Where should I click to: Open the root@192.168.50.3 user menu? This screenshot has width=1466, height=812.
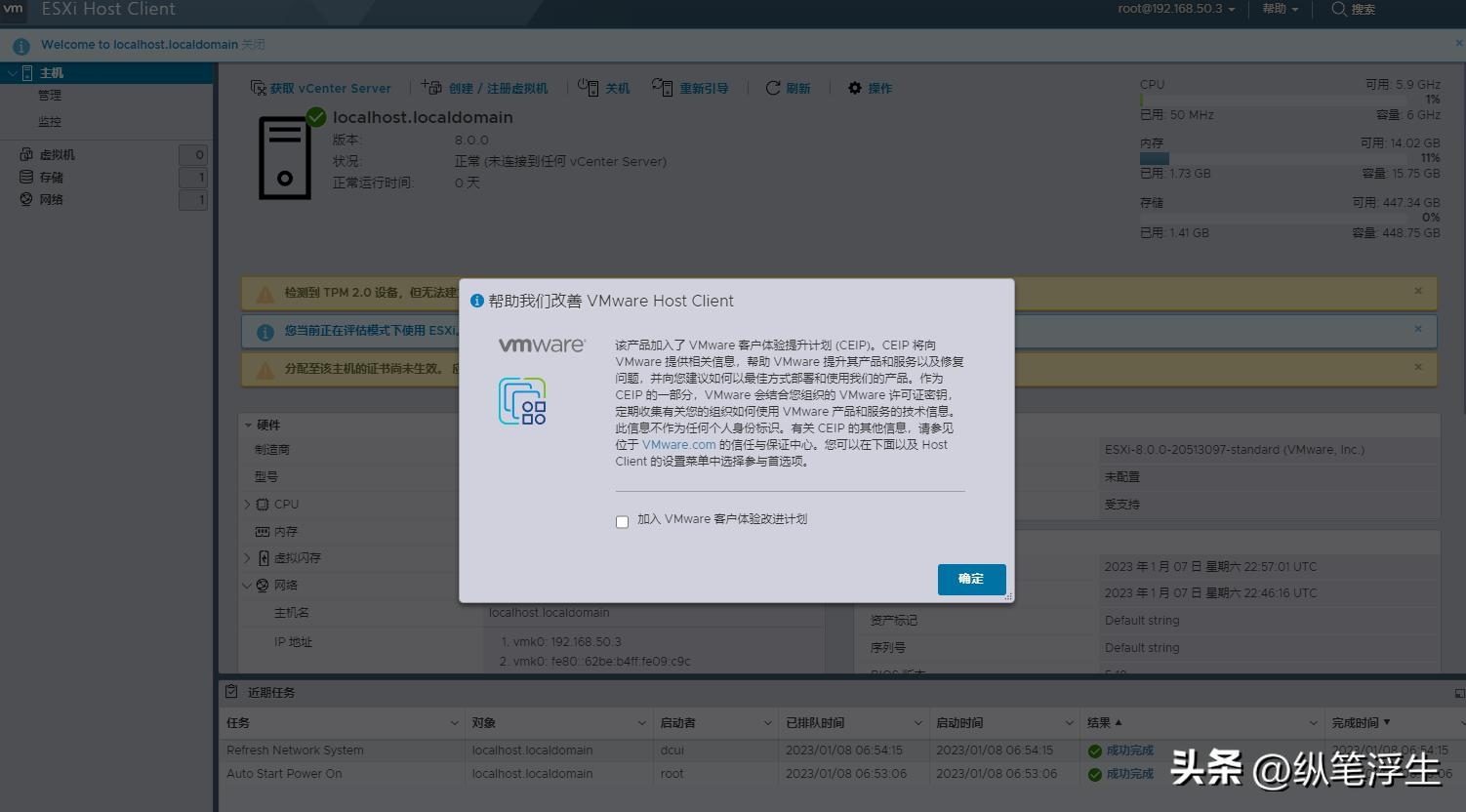(x=1177, y=10)
